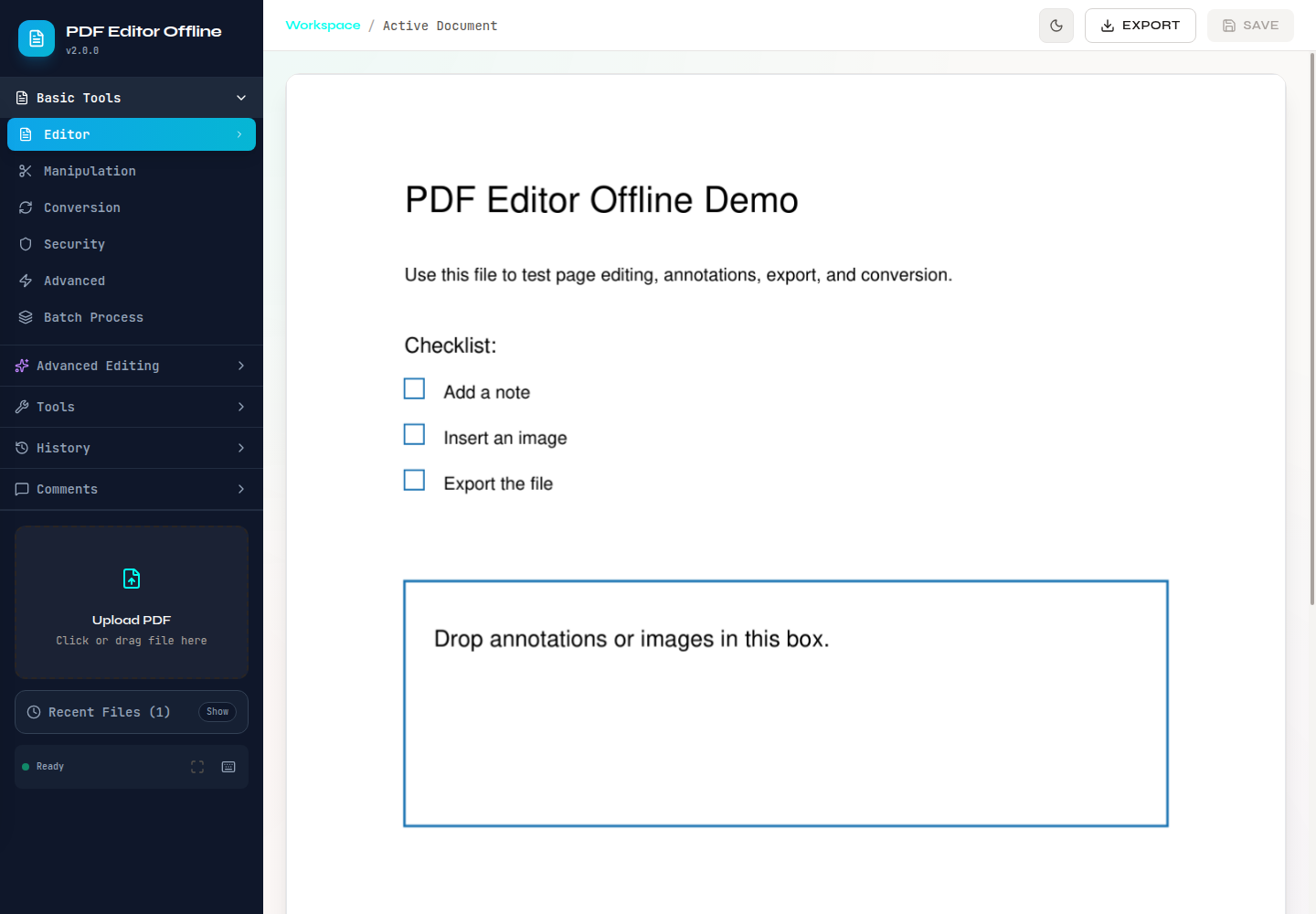Screen dimensions: 1316x914
Task: Toggle dark mode with the moon icon
Action: point(1056,26)
